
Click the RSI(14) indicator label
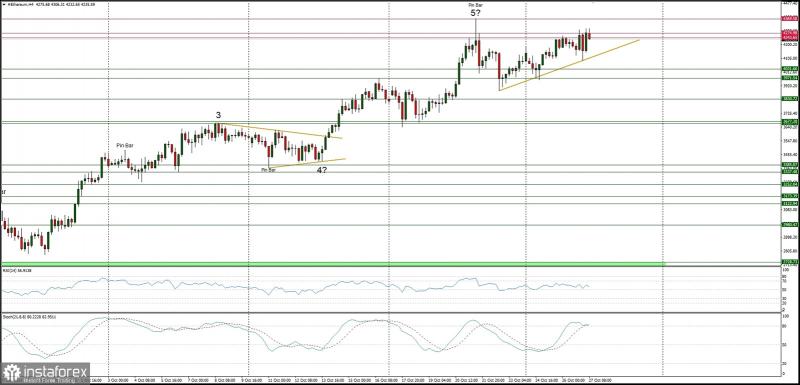tap(17, 270)
